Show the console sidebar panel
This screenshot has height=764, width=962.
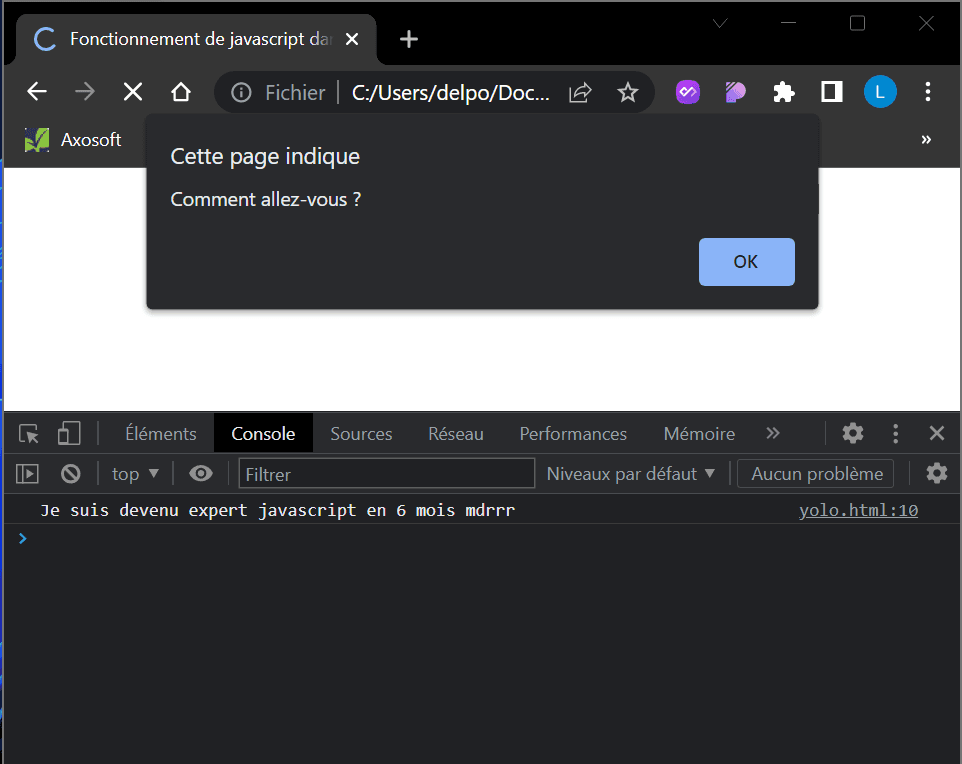coord(27,474)
